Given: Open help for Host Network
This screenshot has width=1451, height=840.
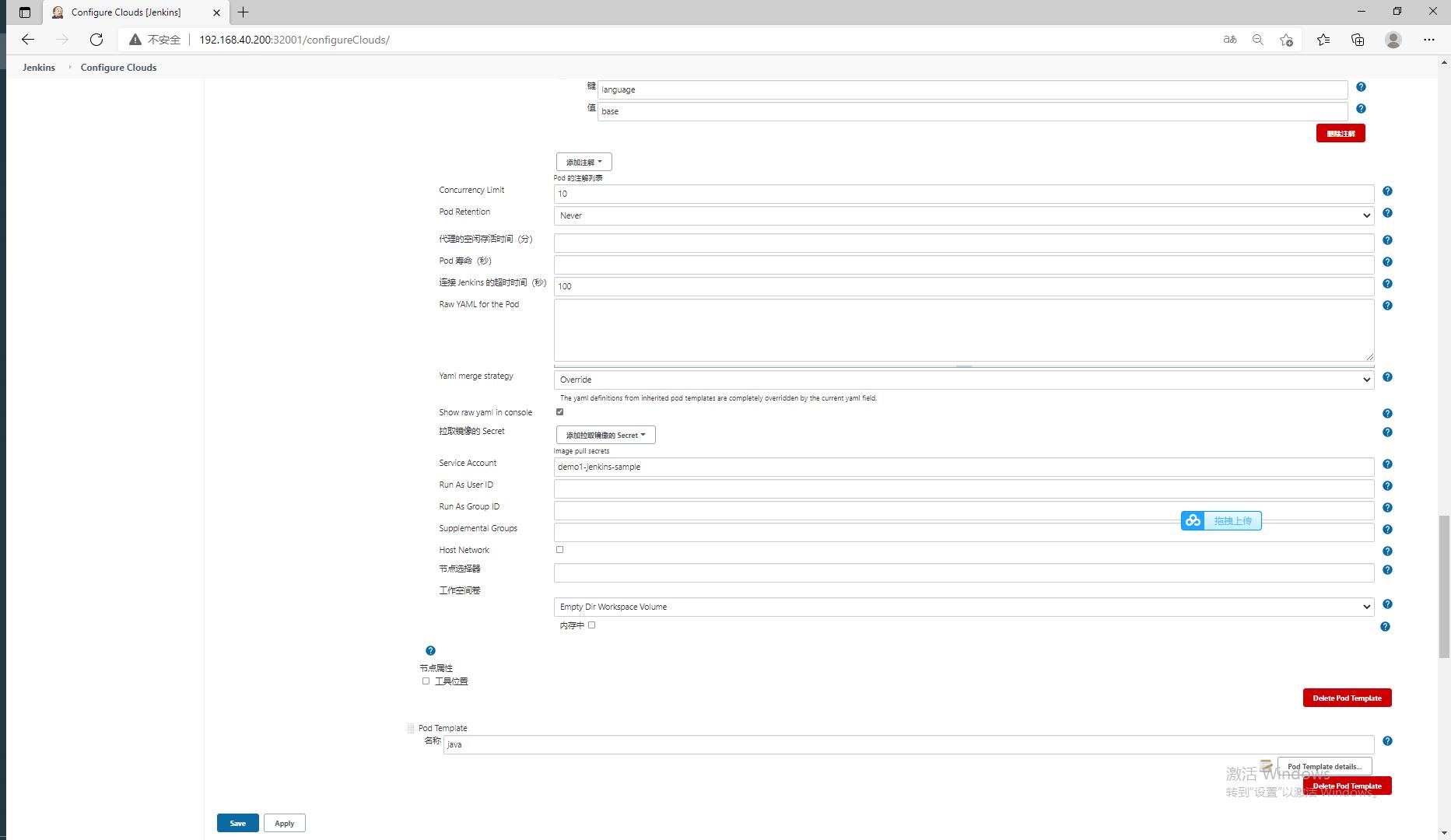Looking at the screenshot, I should click(1387, 551).
